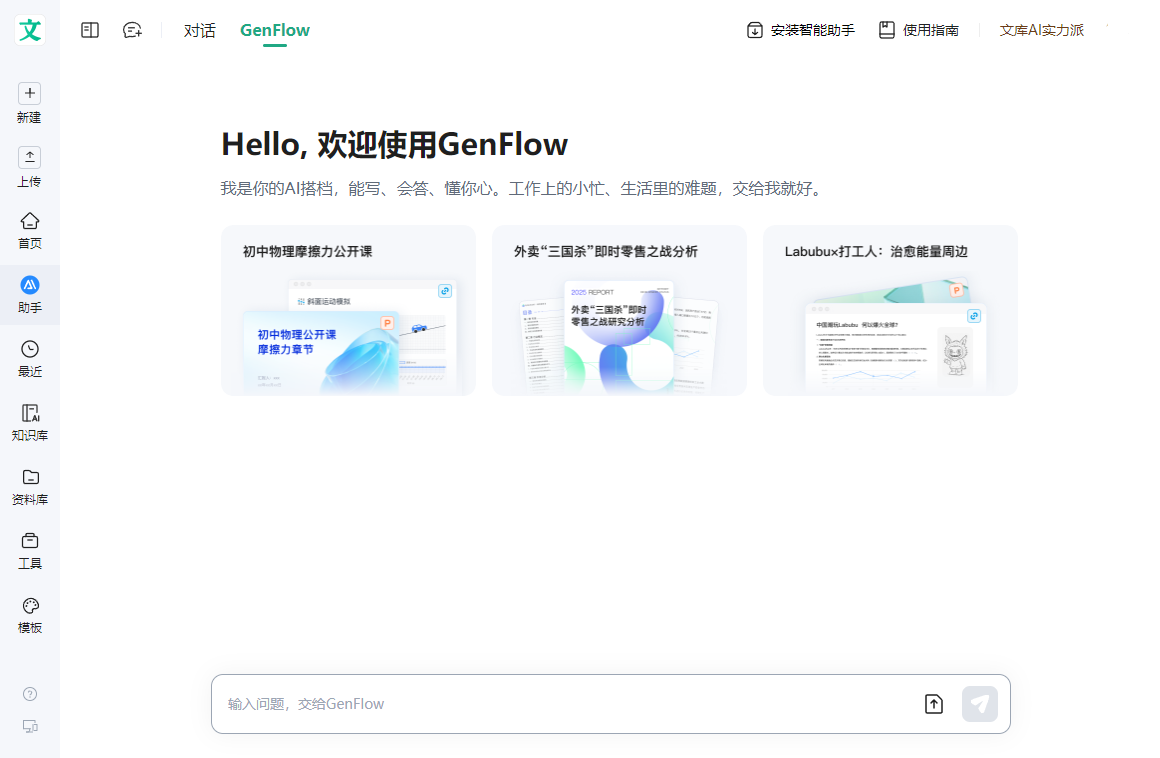Click the help question mark icon
The height and width of the screenshot is (758, 1160).
pos(29,693)
